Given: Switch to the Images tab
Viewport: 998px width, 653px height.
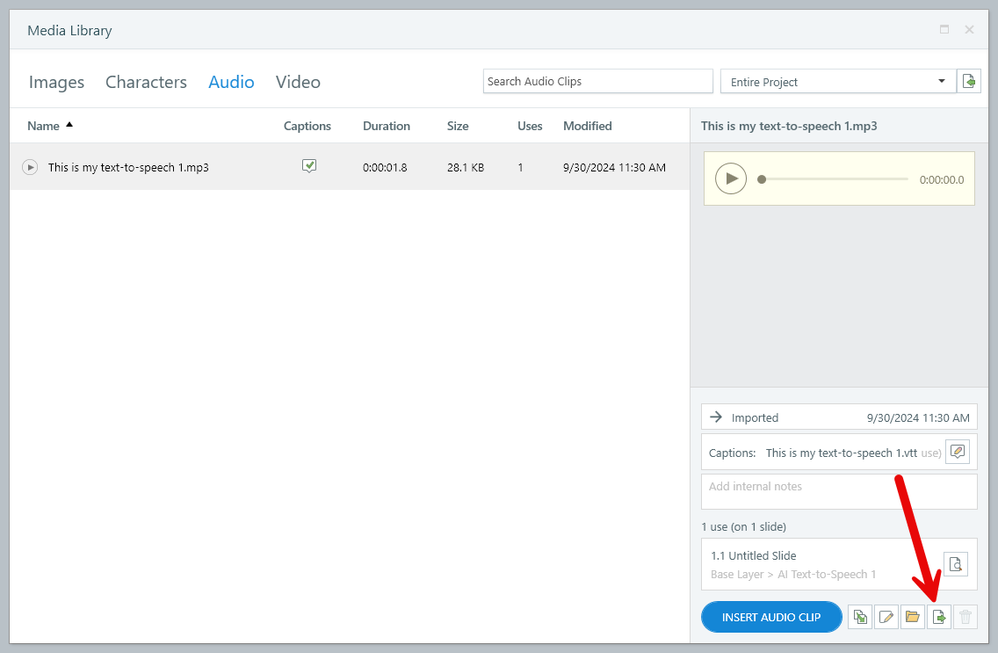Looking at the screenshot, I should (x=56, y=82).
